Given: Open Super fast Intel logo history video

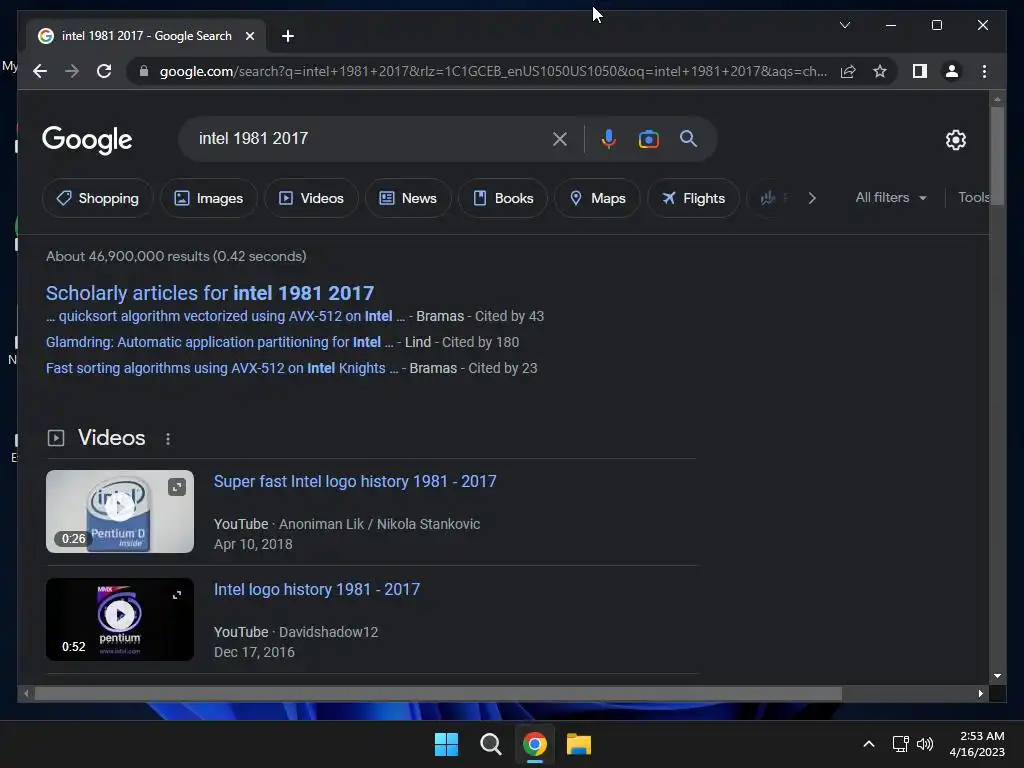Looking at the screenshot, I should click(355, 481).
